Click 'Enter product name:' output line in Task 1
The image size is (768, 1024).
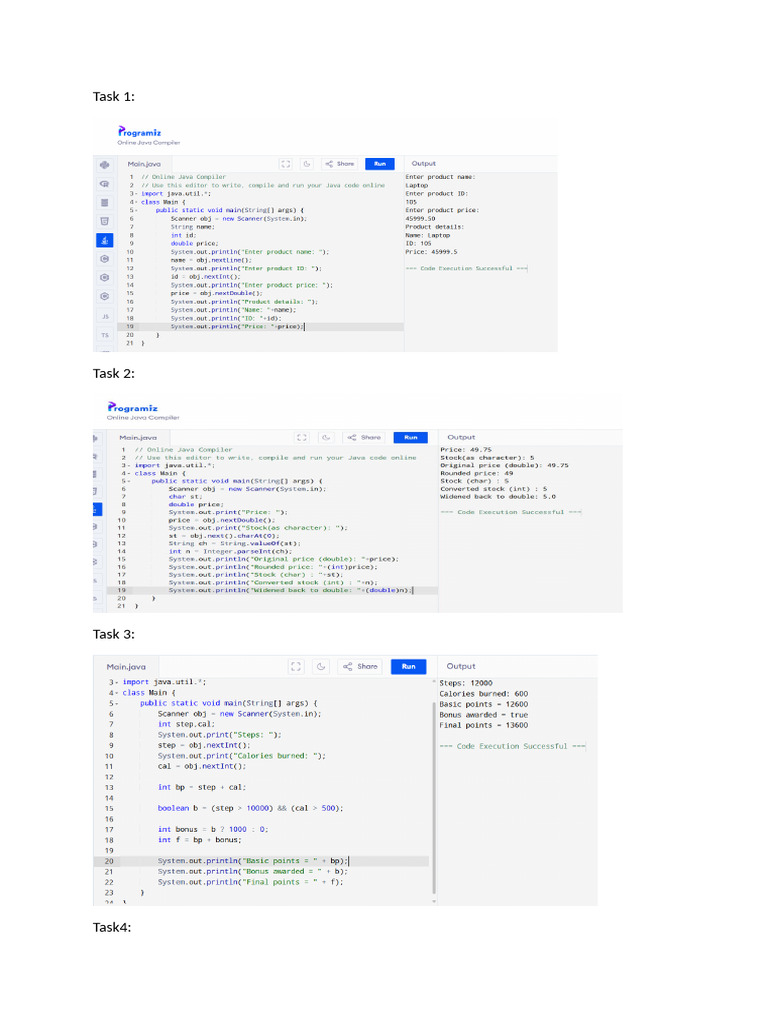[x=440, y=177]
